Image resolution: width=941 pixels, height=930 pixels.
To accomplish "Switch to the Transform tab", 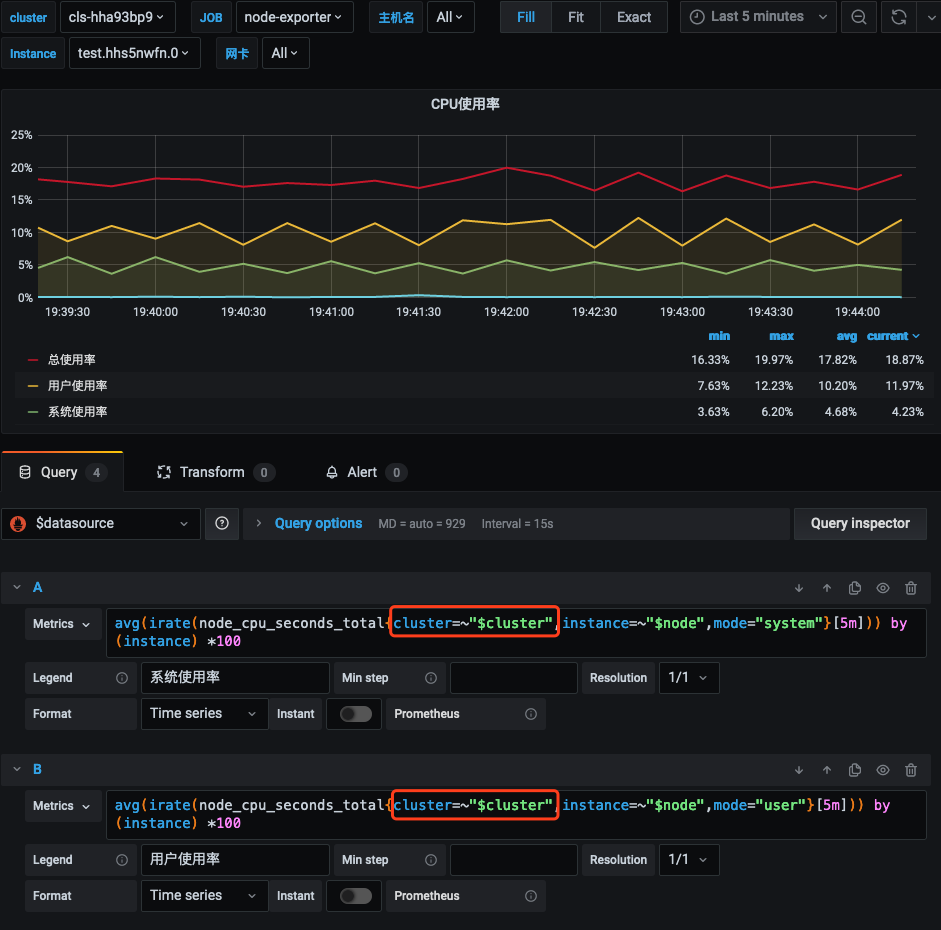I will coord(212,472).
